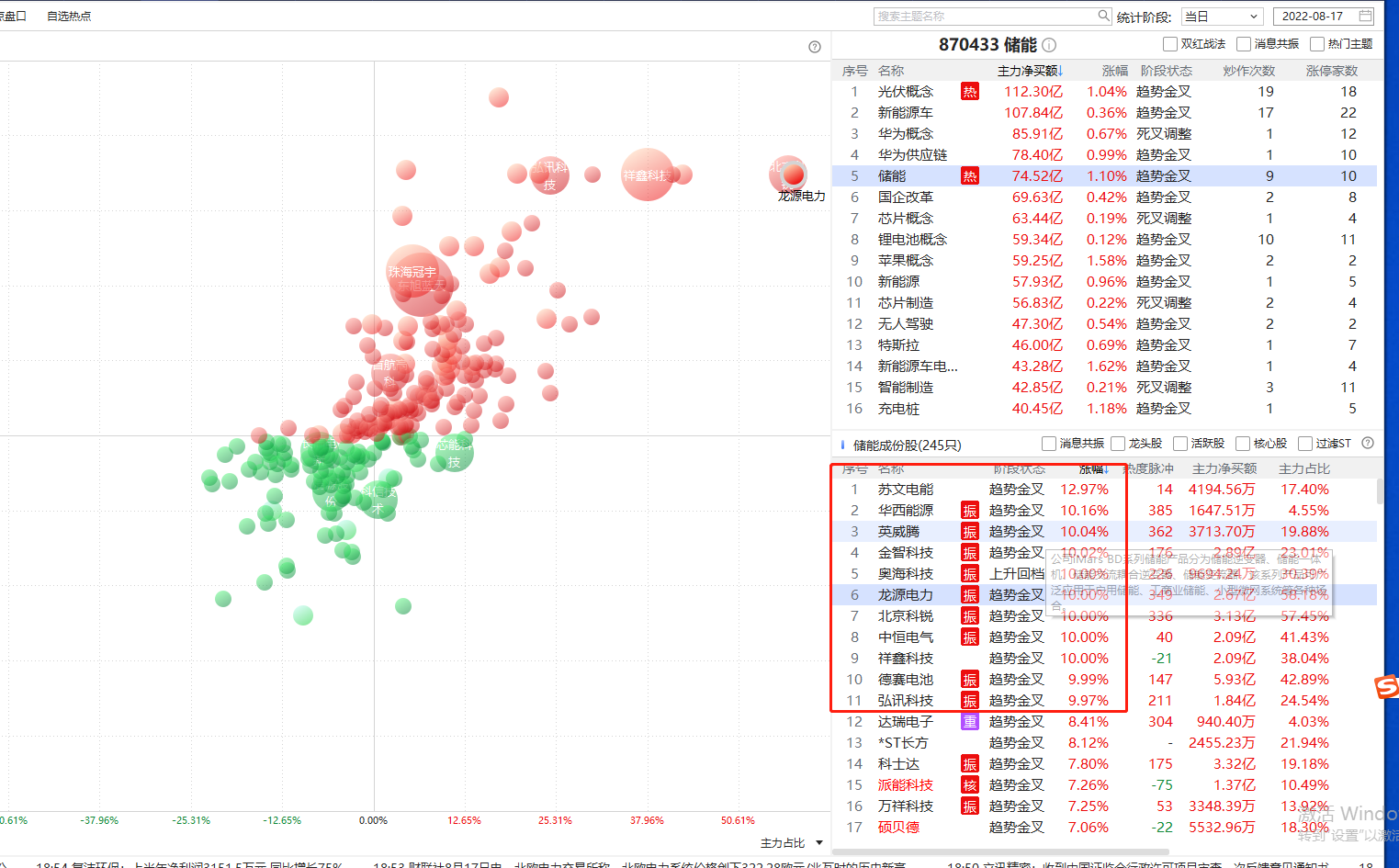The height and width of the screenshot is (868, 1399).
Task: Click the 储能成份股(245只) panel title
Action: [x=907, y=445]
